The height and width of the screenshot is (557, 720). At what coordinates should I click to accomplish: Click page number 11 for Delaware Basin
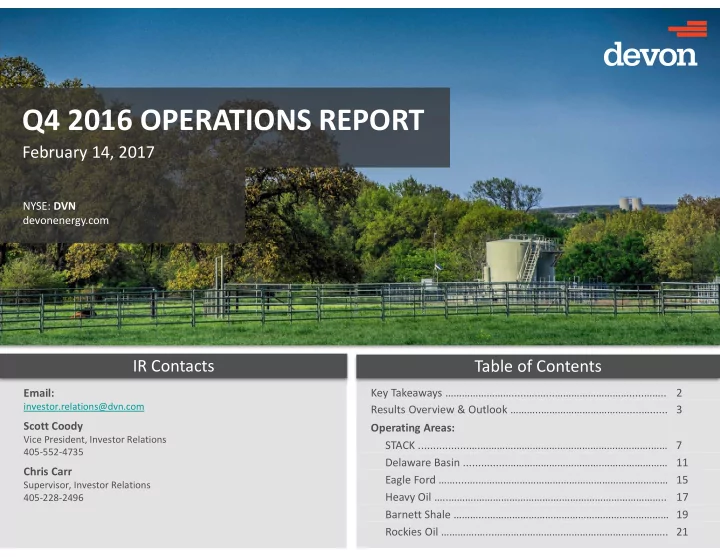click(x=682, y=462)
